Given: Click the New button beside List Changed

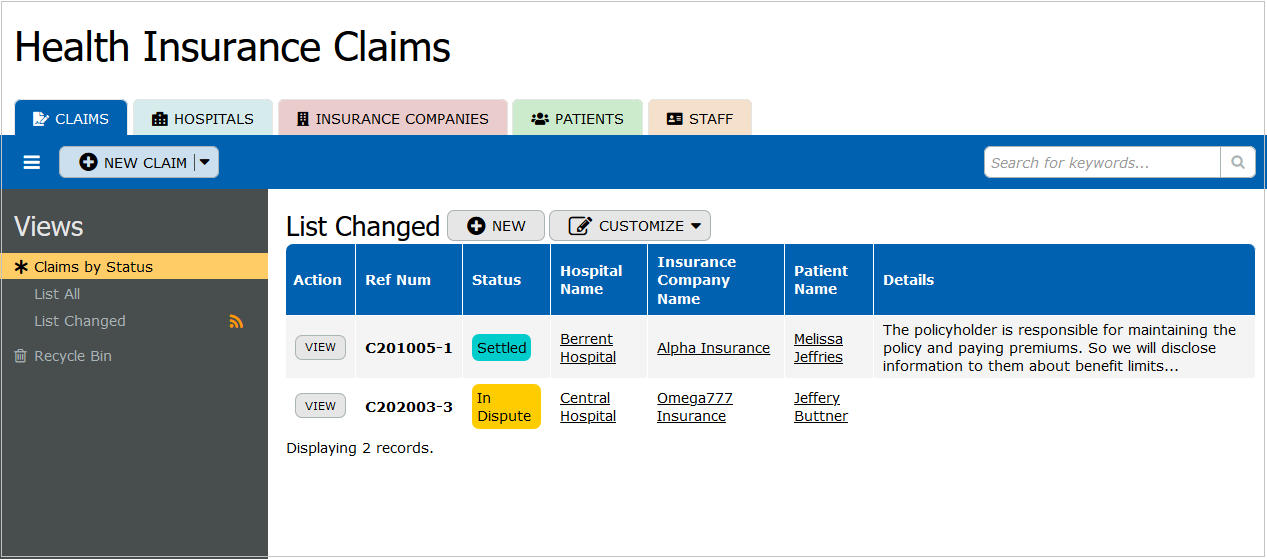Looking at the screenshot, I should click(496, 226).
